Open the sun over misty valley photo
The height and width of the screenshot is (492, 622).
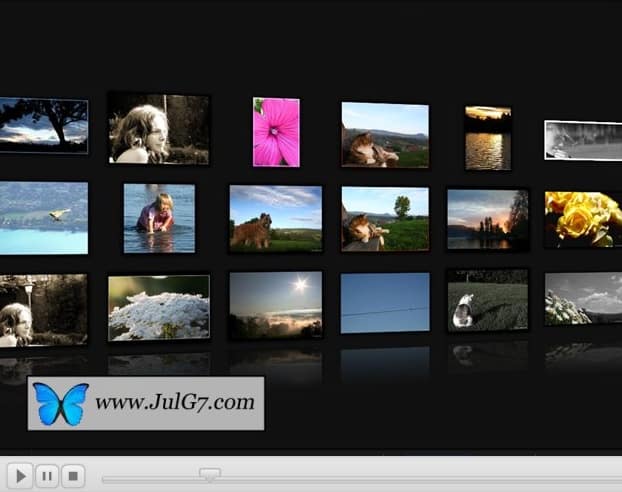tap(276, 305)
